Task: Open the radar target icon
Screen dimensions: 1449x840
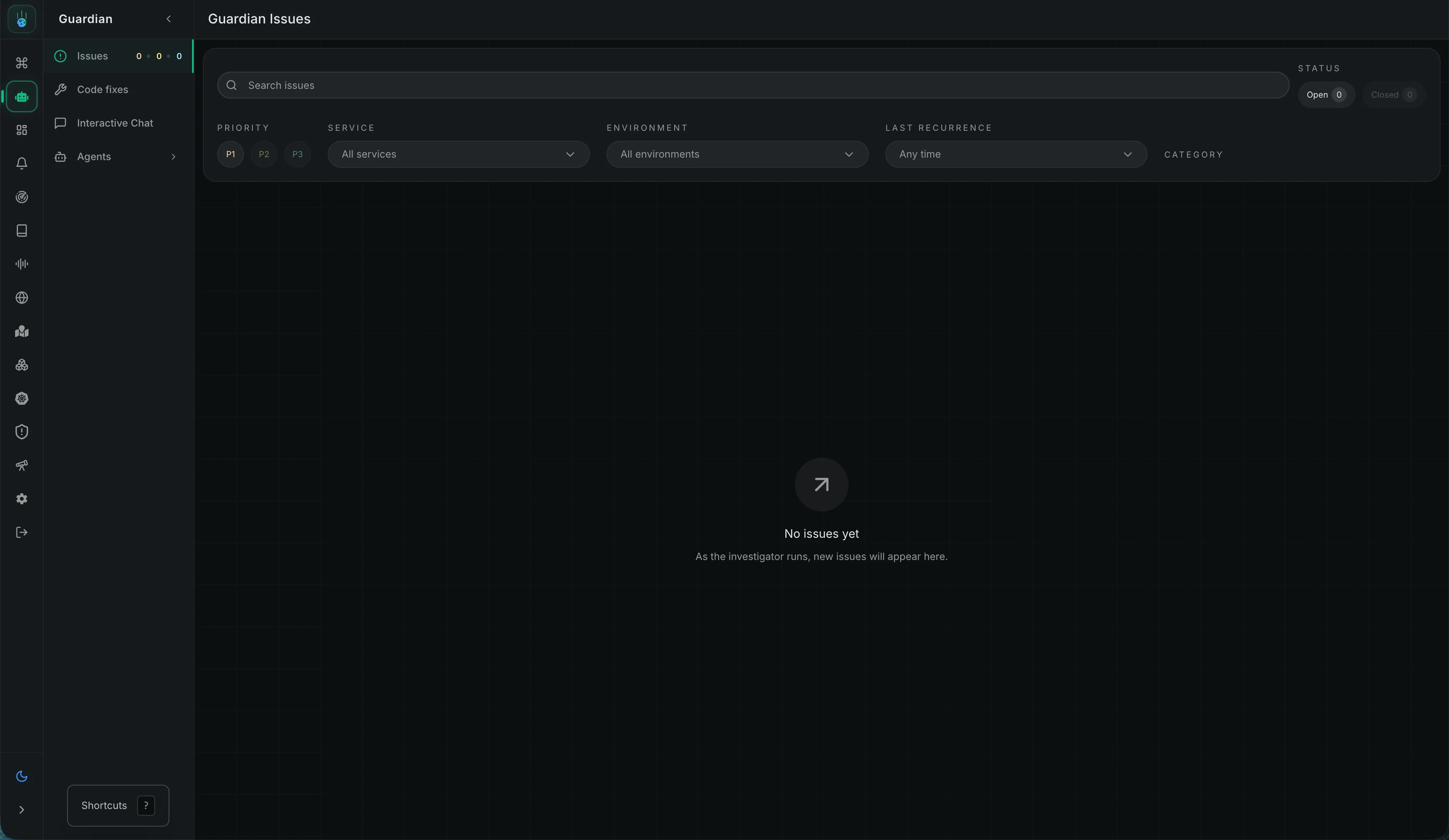Action: tap(22, 197)
